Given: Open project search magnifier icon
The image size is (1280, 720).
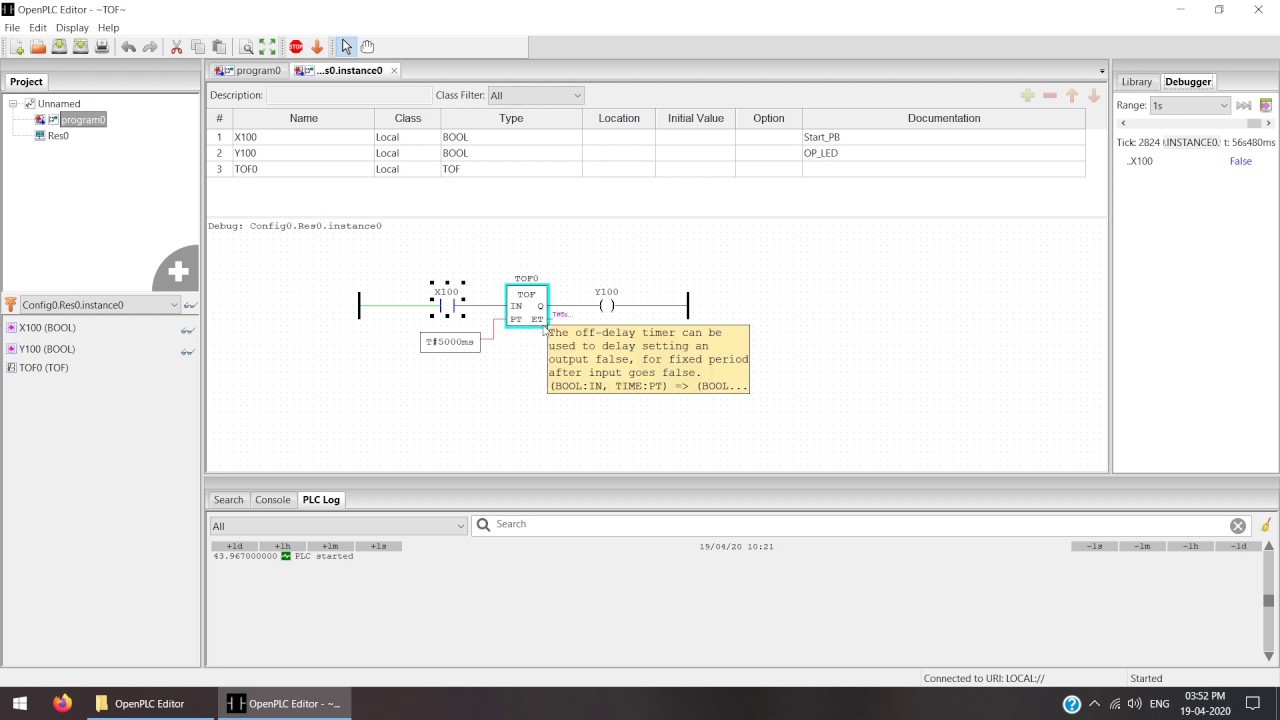Looking at the screenshot, I should click(x=247, y=47).
